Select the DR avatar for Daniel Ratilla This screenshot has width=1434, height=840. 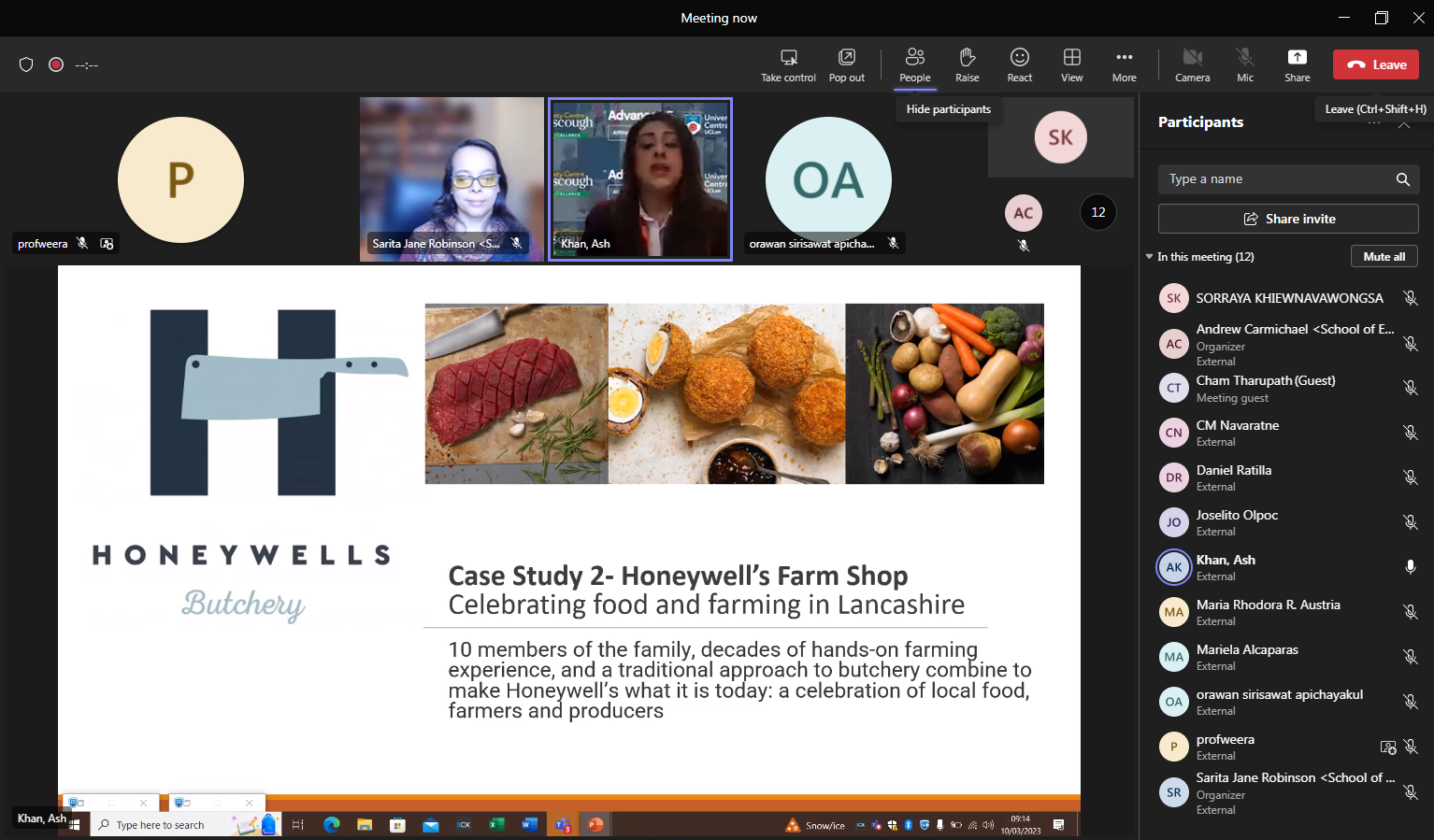click(1174, 477)
